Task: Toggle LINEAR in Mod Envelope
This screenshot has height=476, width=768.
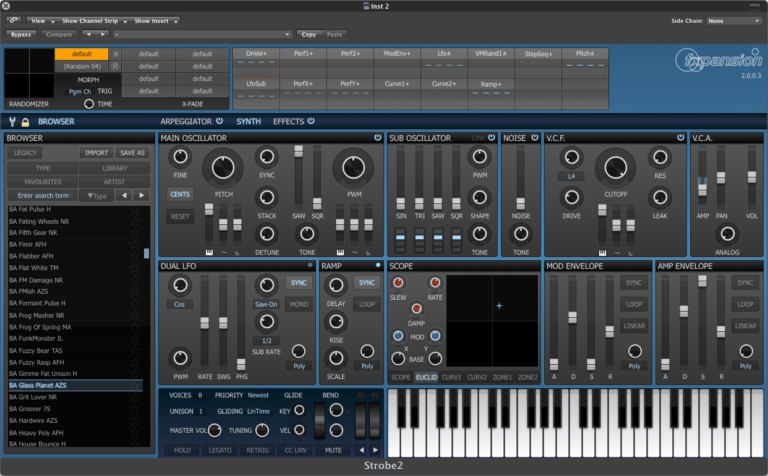Action: (632, 326)
